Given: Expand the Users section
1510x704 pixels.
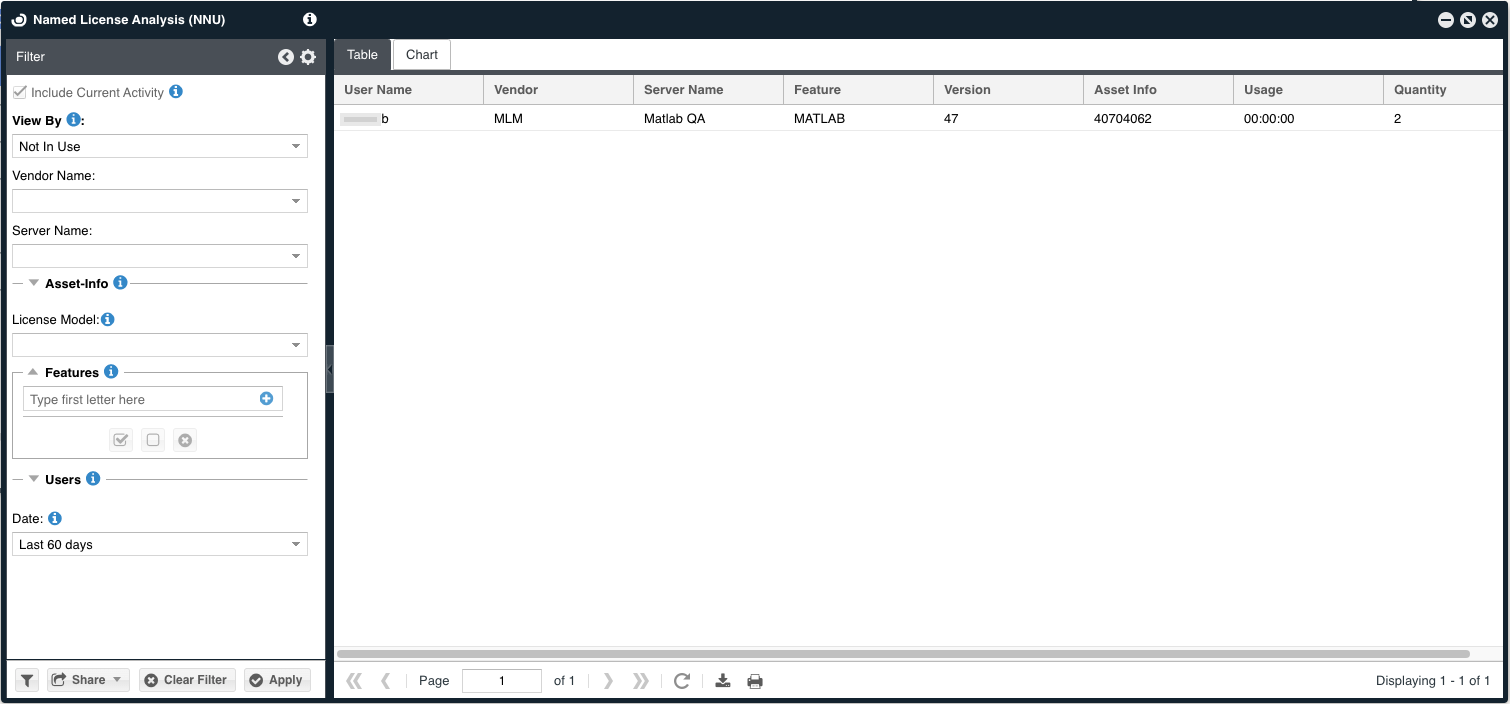Looking at the screenshot, I should (x=35, y=479).
